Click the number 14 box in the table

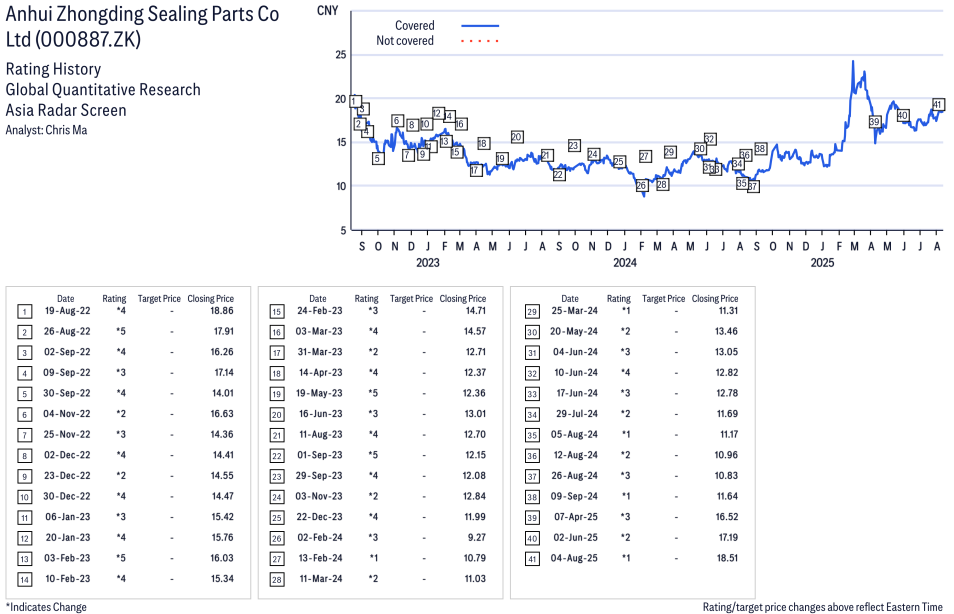[24, 579]
